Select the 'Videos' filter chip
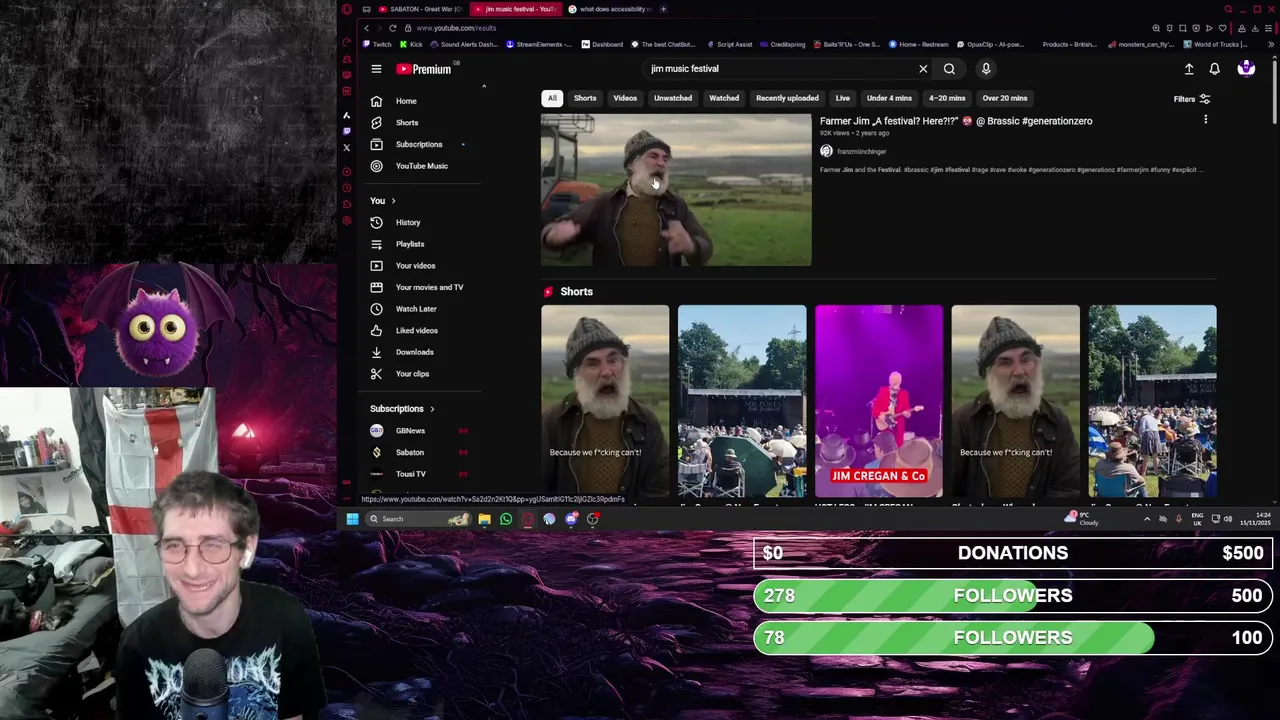The width and height of the screenshot is (1280, 720). tap(625, 98)
